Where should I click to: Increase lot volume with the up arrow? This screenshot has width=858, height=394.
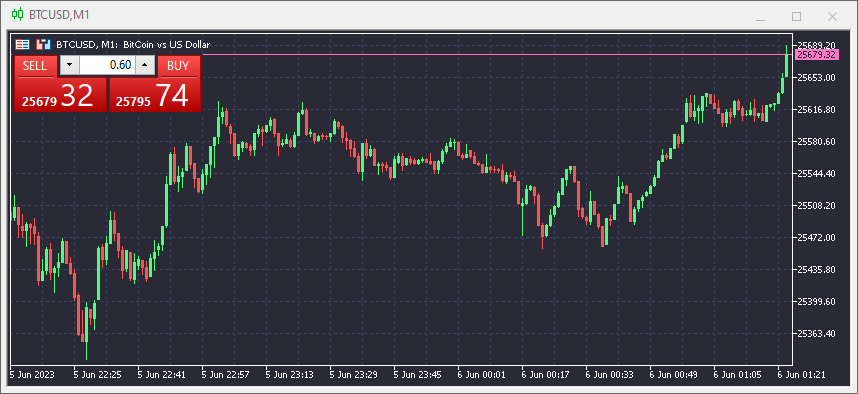pos(144,66)
